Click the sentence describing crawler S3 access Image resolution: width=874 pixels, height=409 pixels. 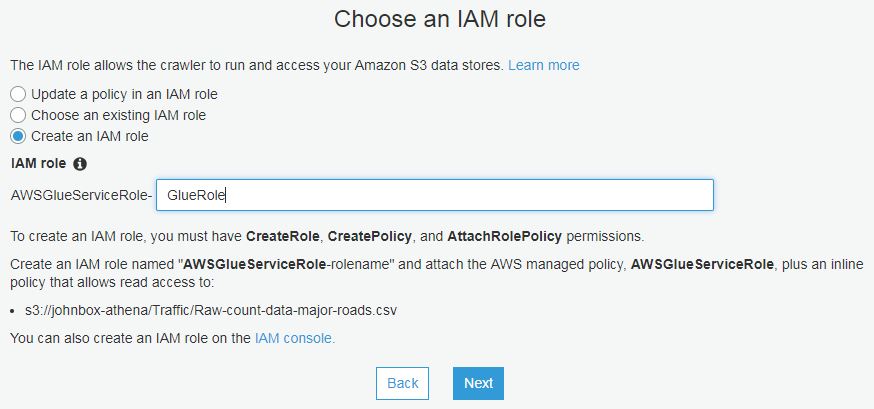click(x=257, y=65)
